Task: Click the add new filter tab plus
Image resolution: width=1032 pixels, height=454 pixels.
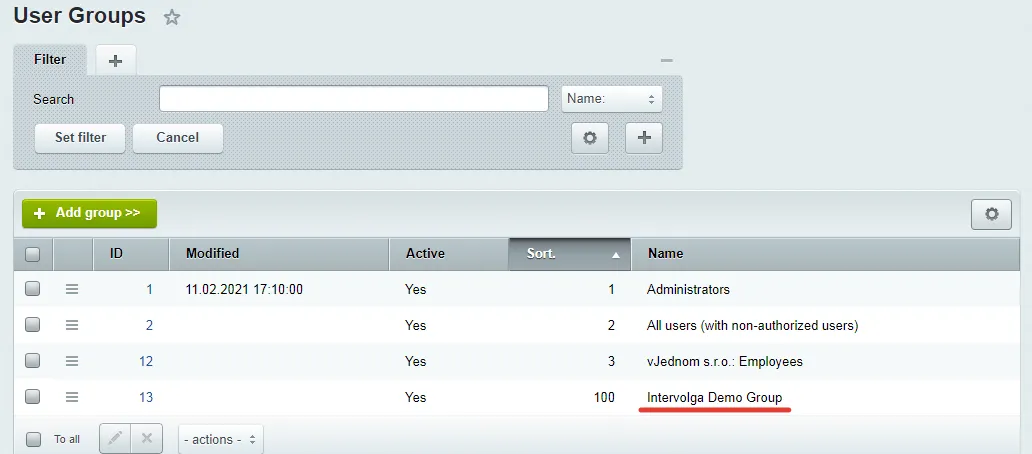Action: 116,60
